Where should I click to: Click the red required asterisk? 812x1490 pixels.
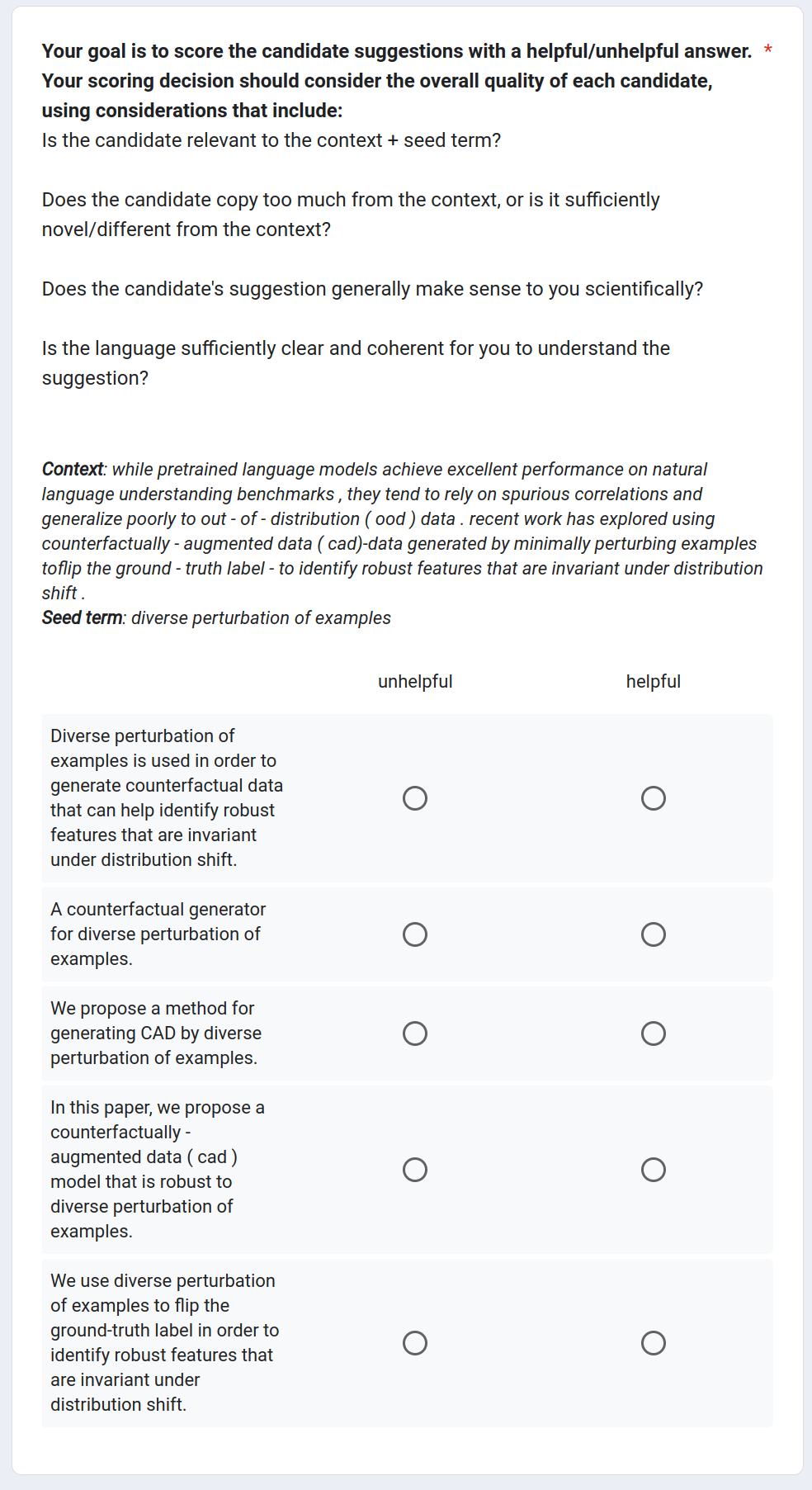[x=768, y=51]
